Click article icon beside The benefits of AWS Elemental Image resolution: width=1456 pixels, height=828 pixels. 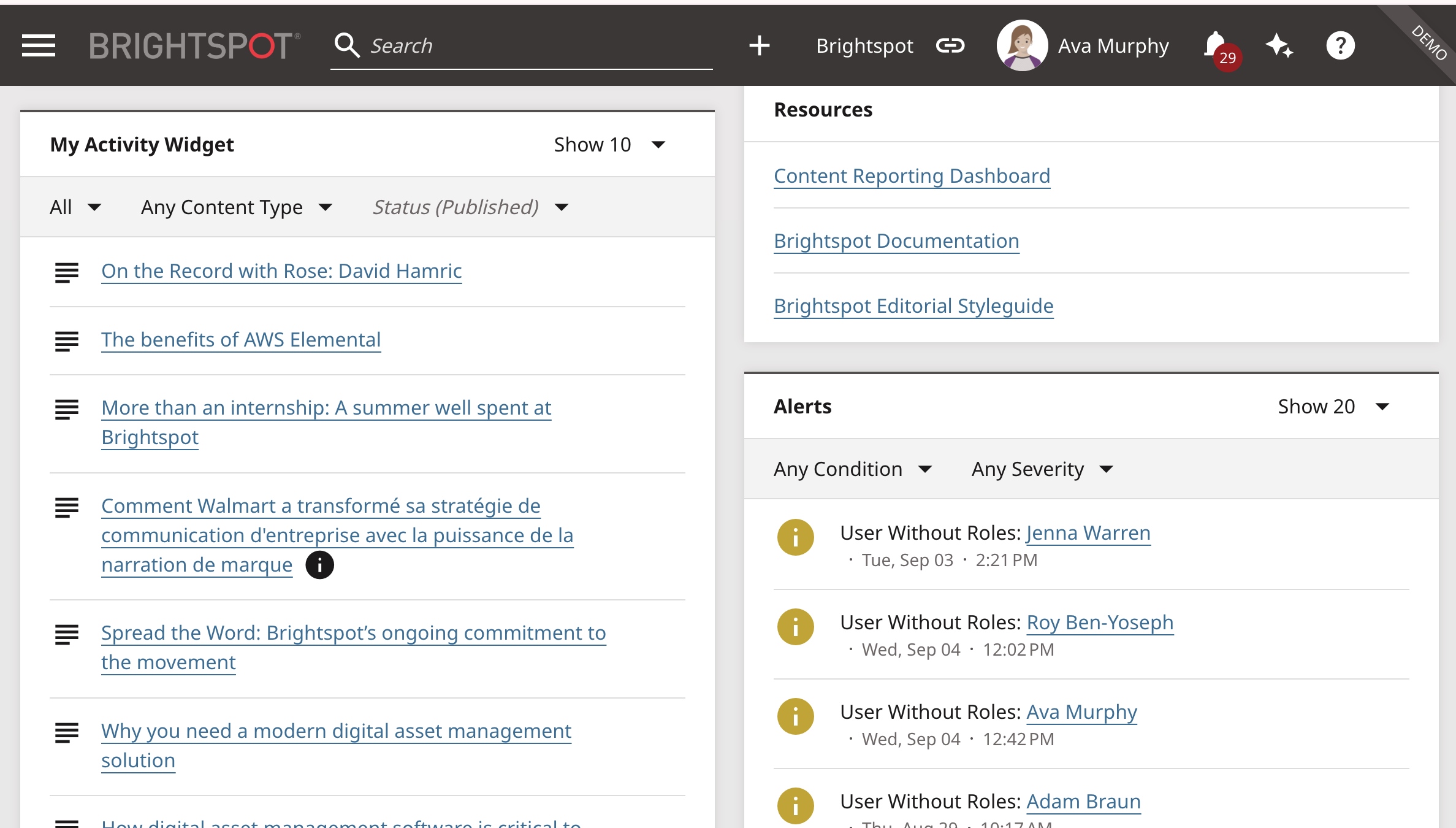(x=67, y=342)
